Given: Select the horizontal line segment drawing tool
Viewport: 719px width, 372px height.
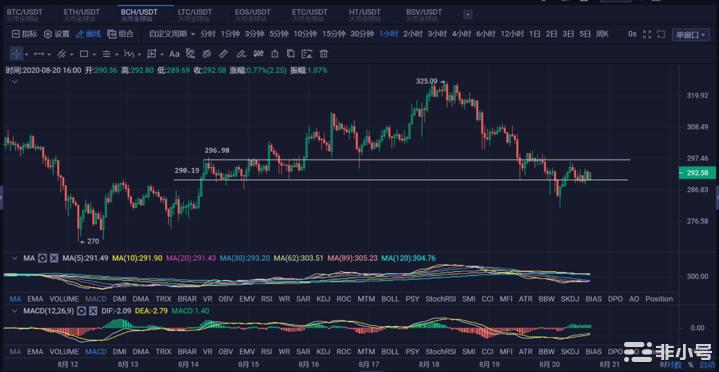Looking at the screenshot, I should [x=39, y=54].
